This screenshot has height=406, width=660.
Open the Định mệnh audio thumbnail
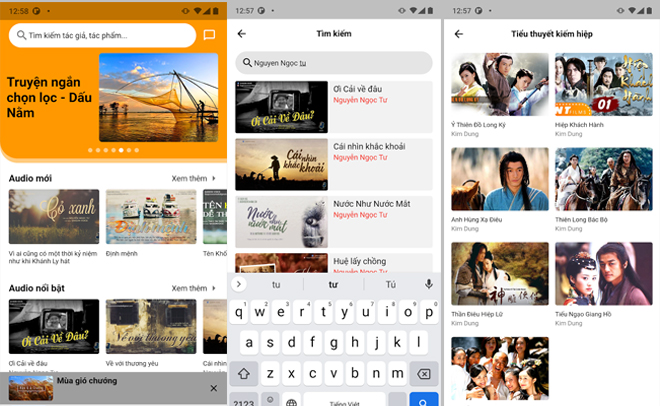click(151, 217)
